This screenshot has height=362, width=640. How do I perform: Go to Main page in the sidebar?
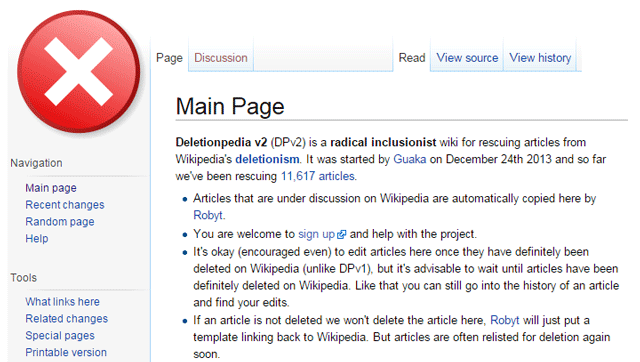(x=51, y=188)
